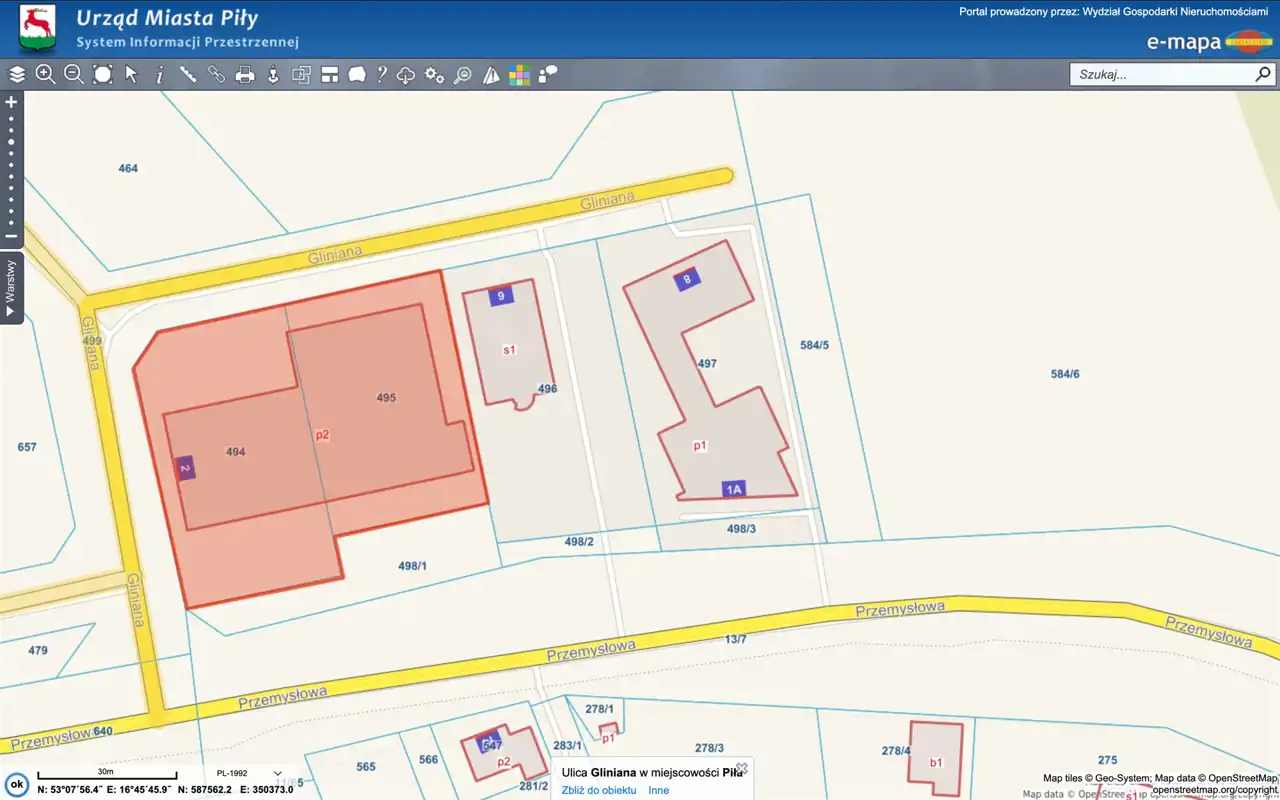The width and height of the screenshot is (1280, 800).
Task: Click the 'Zbliż do obiektu' link
Action: click(598, 790)
